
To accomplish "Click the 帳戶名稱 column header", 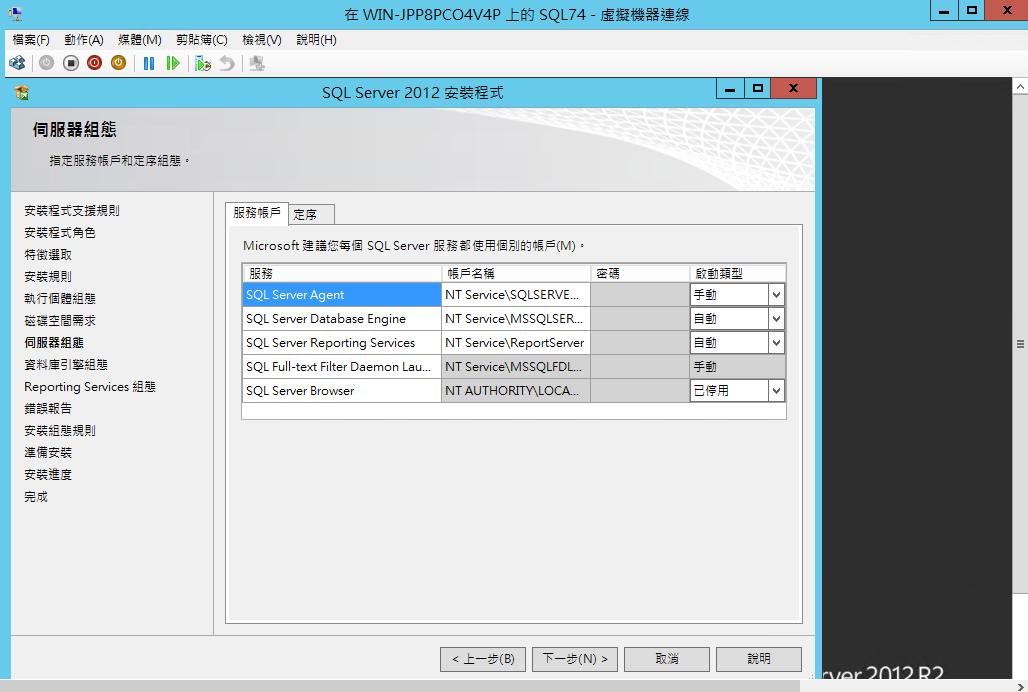I will [516, 273].
